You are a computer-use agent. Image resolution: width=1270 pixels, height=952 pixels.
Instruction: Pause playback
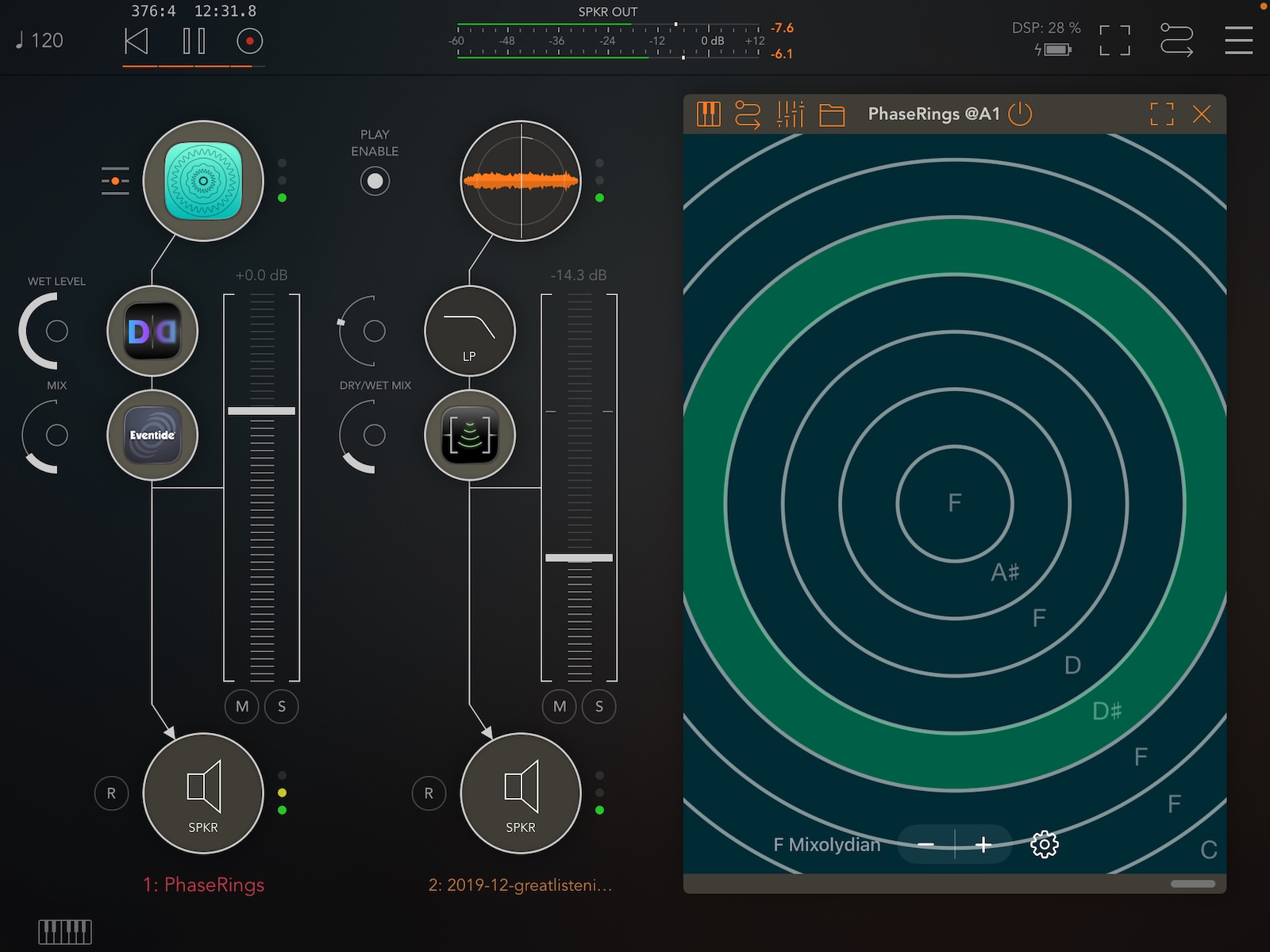coord(194,40)
